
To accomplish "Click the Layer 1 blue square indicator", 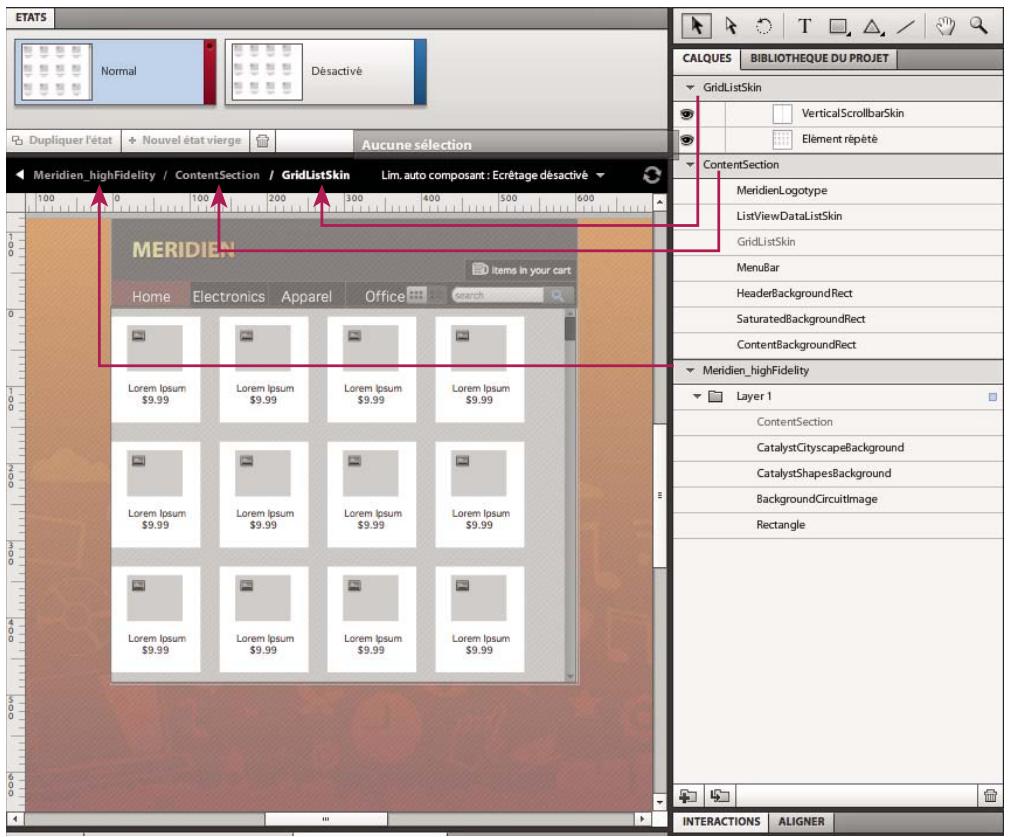I will pos(993,397).
